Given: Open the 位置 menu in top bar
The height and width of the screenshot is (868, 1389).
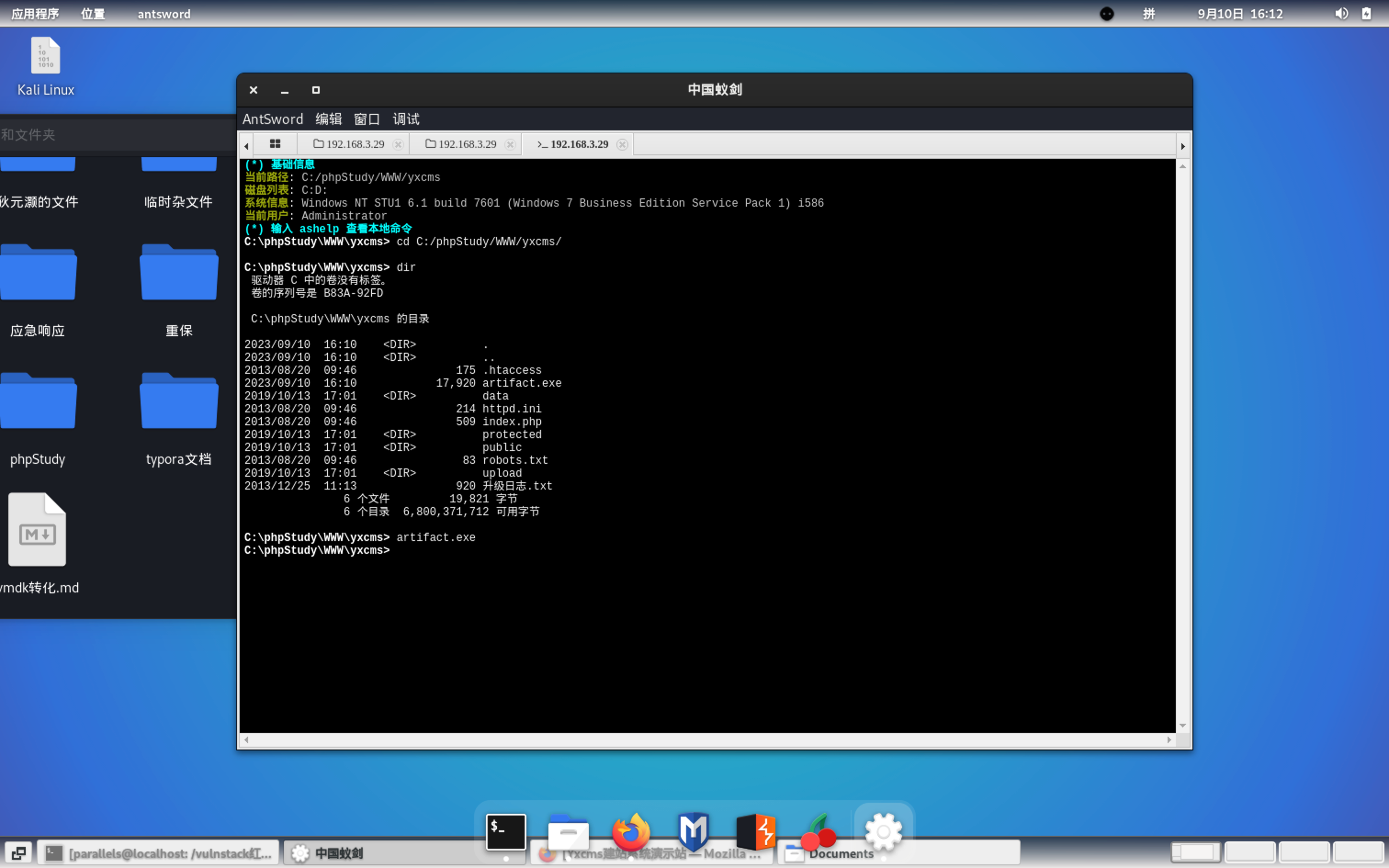Looking at the screenshot, I should (x=93, y=14).
